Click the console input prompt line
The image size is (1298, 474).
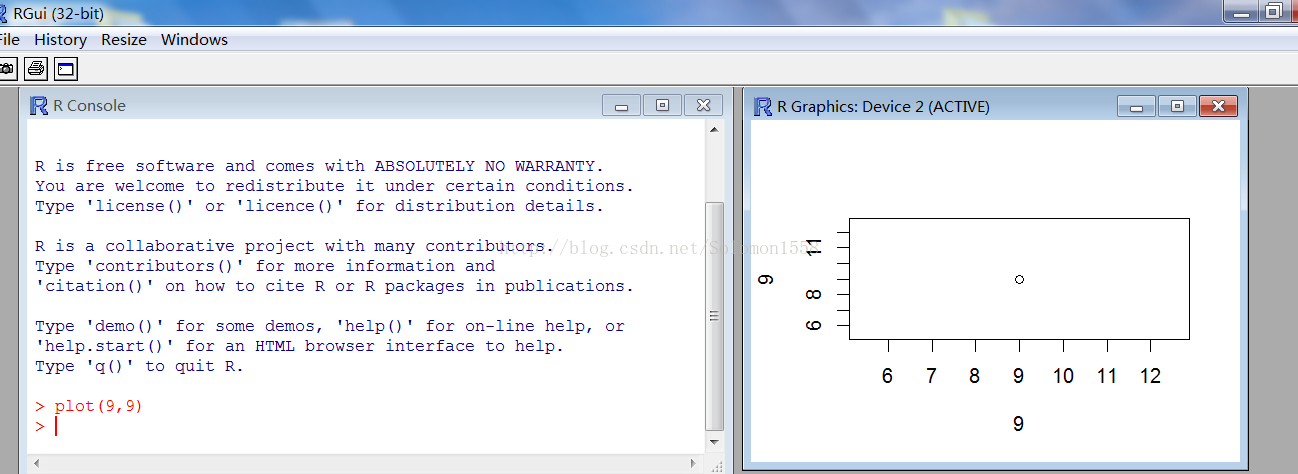[365, 426]
